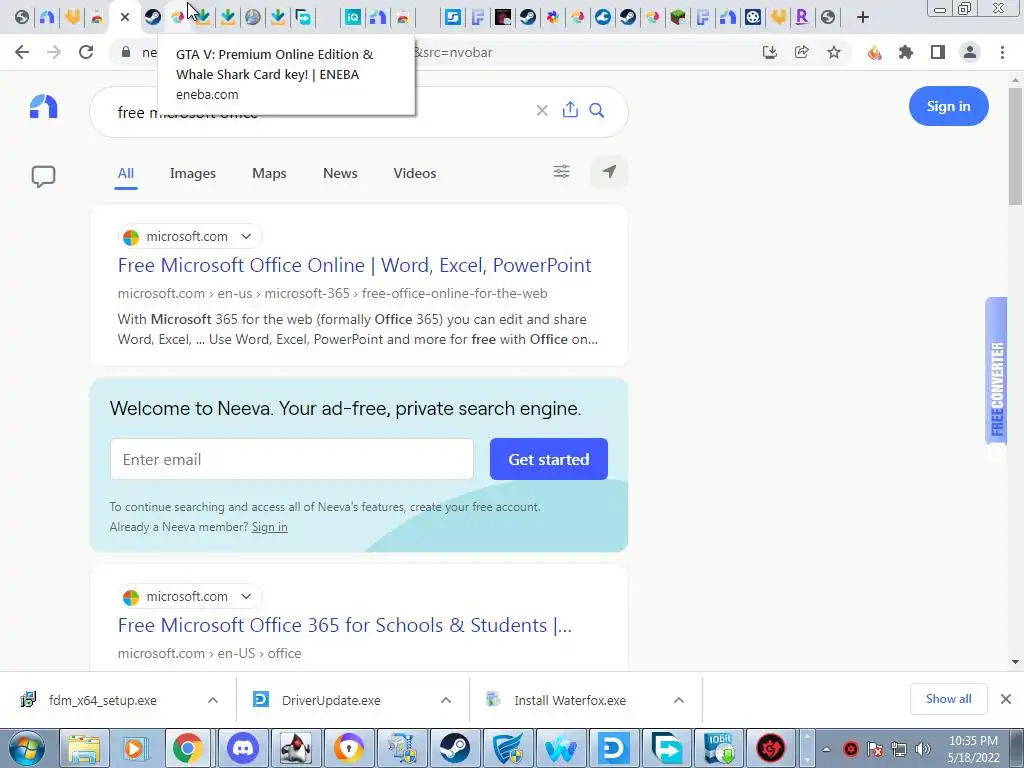Open the Chrome profile avatar icon
The width and height of the screenshot is (1024, 768).
tap(970, 52)
